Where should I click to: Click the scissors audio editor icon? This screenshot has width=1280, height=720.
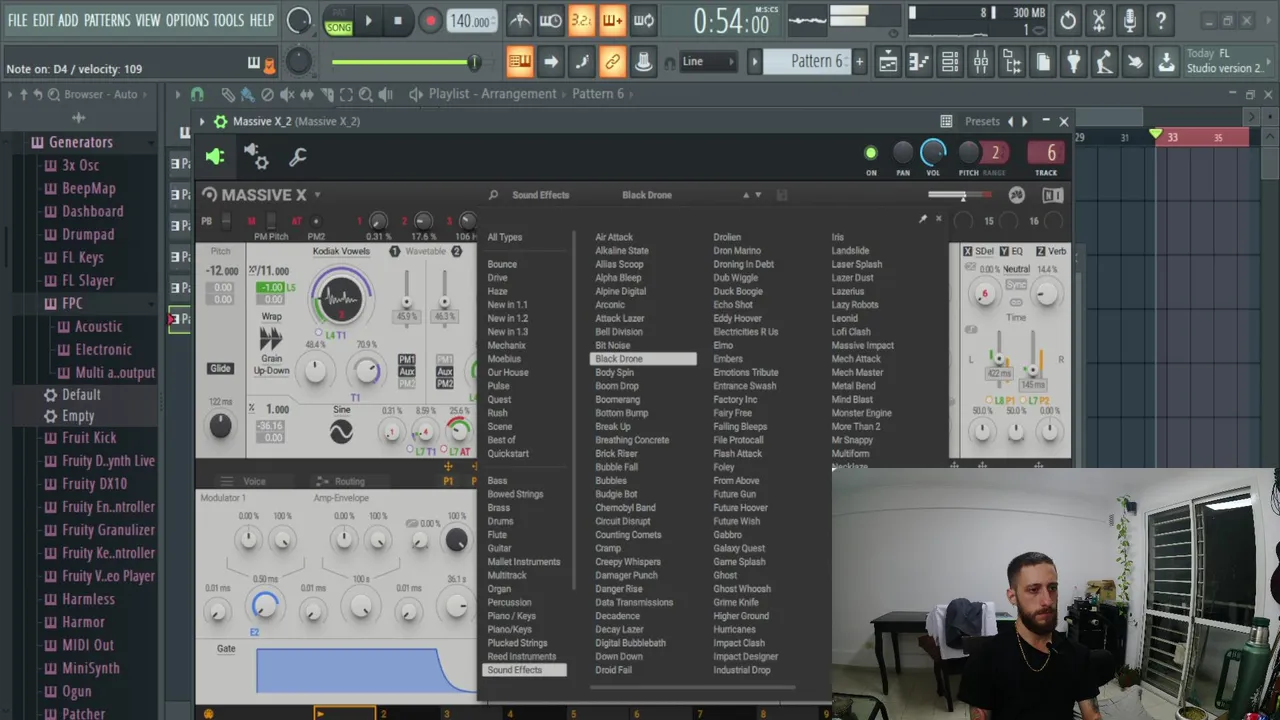click(x=1099, y=20)
